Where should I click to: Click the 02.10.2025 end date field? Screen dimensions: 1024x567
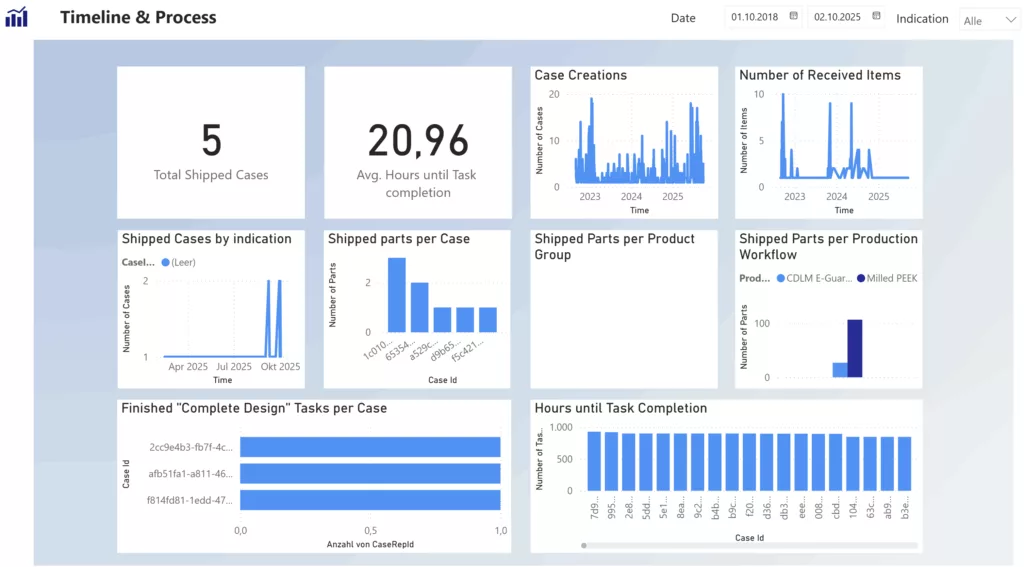tap(838, 17)
